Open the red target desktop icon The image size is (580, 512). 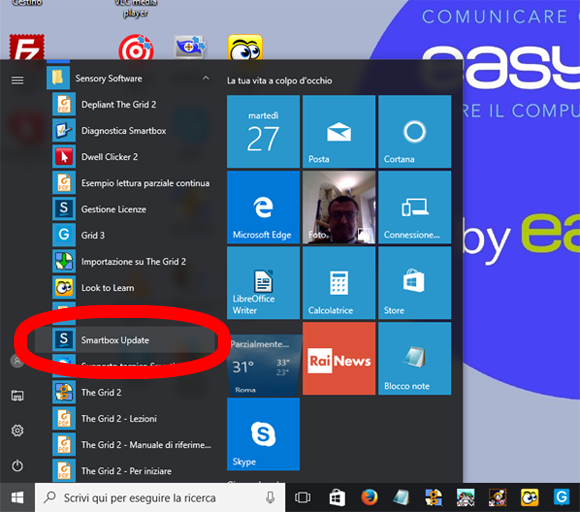tap(136, 47)
